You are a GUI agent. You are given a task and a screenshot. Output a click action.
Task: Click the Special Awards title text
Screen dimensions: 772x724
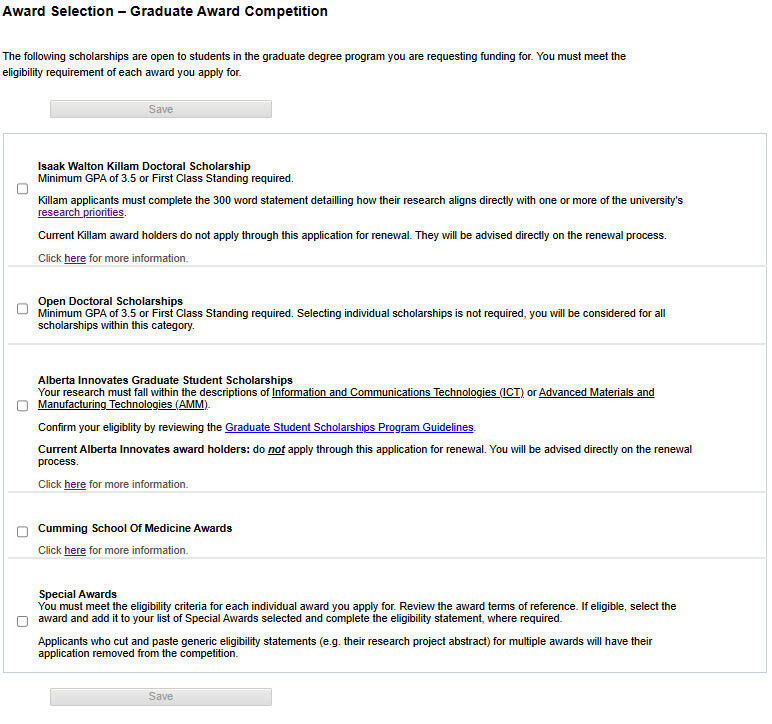78,594
